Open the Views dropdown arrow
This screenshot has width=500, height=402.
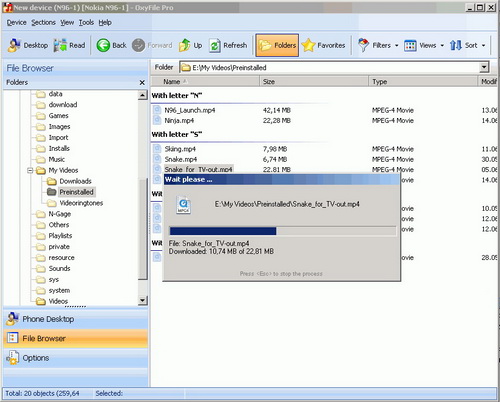(x=442, y=45)
